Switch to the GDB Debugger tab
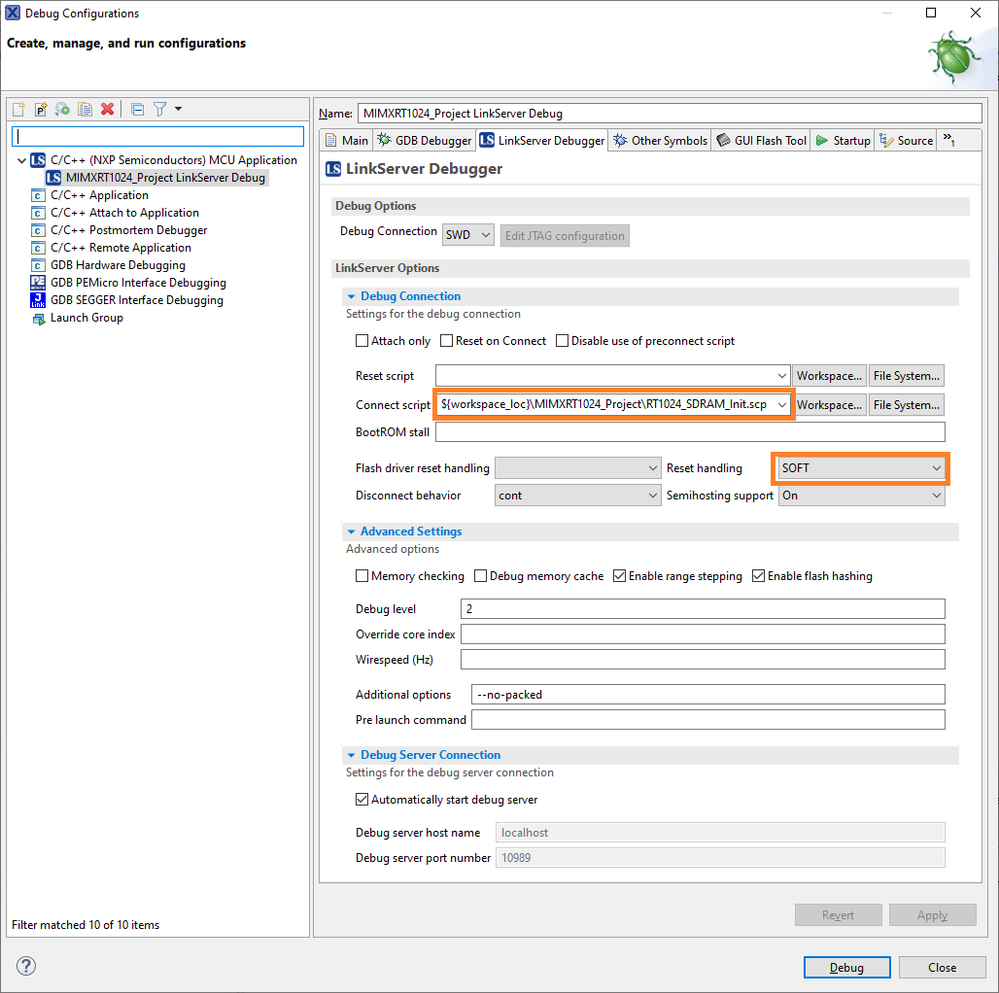The image size is (999, 993). pyautogui.click(x=424, y=141)
